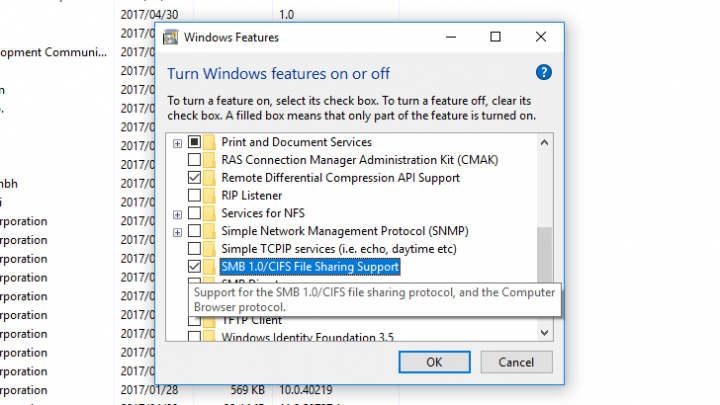Click 2017/04/30 date in background window

149,15
